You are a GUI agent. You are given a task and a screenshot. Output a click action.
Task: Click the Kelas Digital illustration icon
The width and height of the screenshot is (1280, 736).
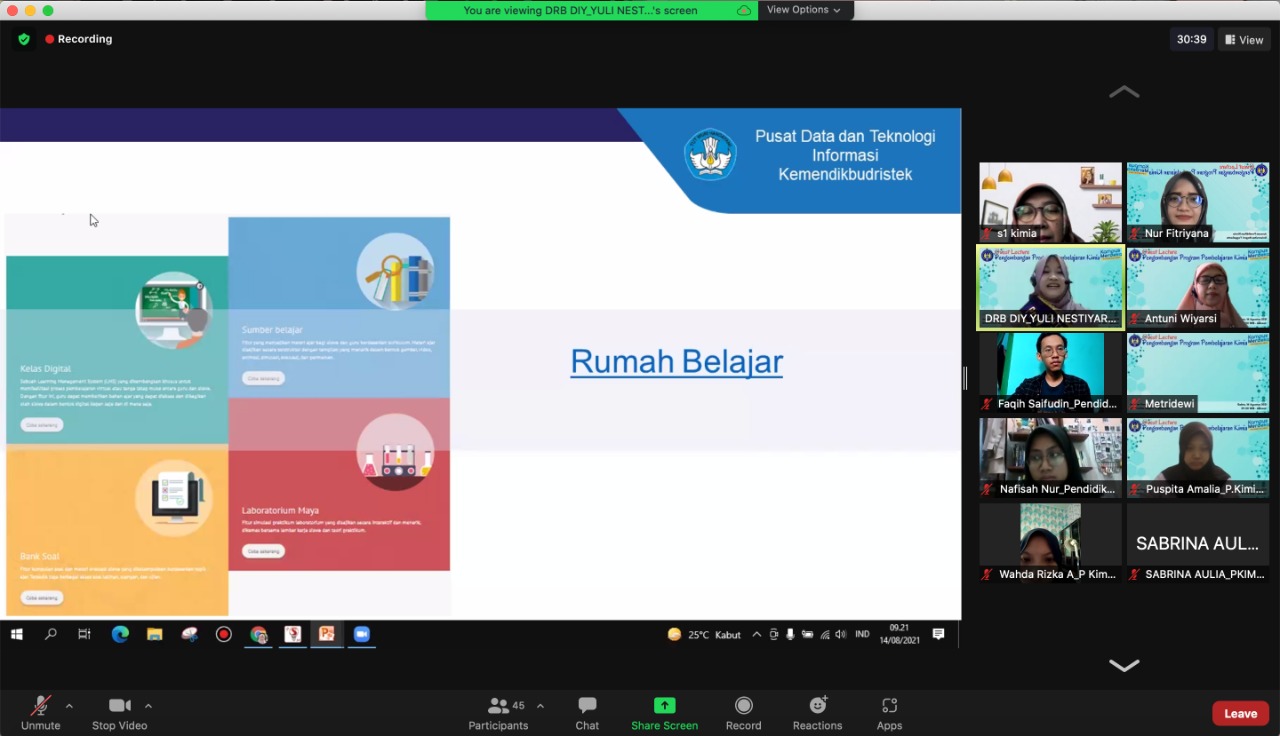tap(174, 310)
